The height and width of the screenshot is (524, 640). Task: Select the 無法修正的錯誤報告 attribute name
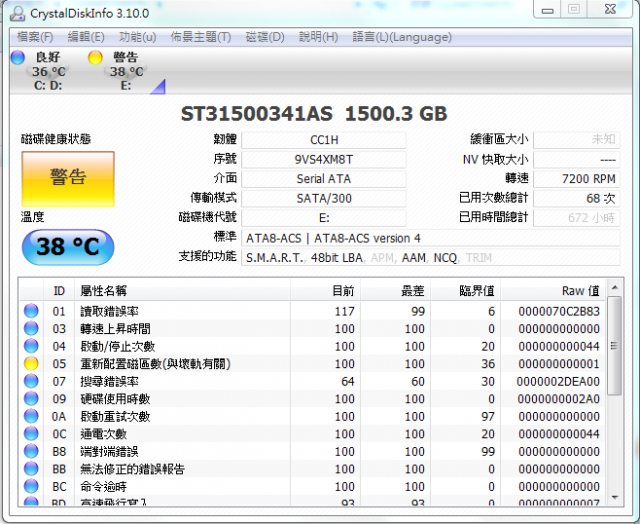(133, 469)
